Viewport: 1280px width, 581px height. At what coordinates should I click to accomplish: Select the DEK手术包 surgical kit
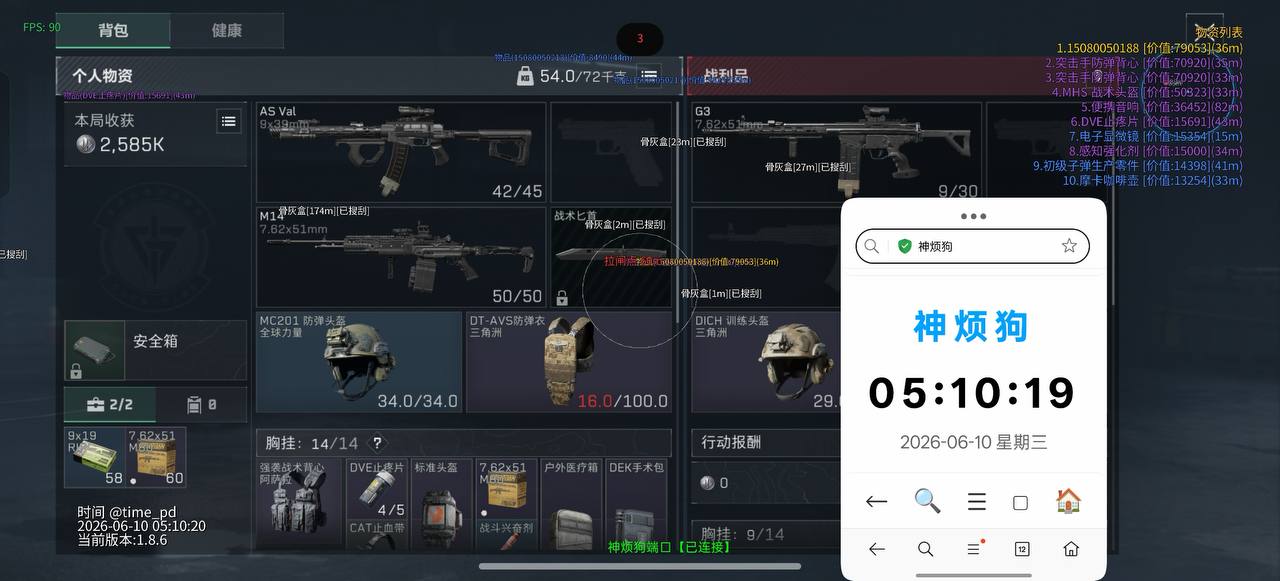pos(636,504)
